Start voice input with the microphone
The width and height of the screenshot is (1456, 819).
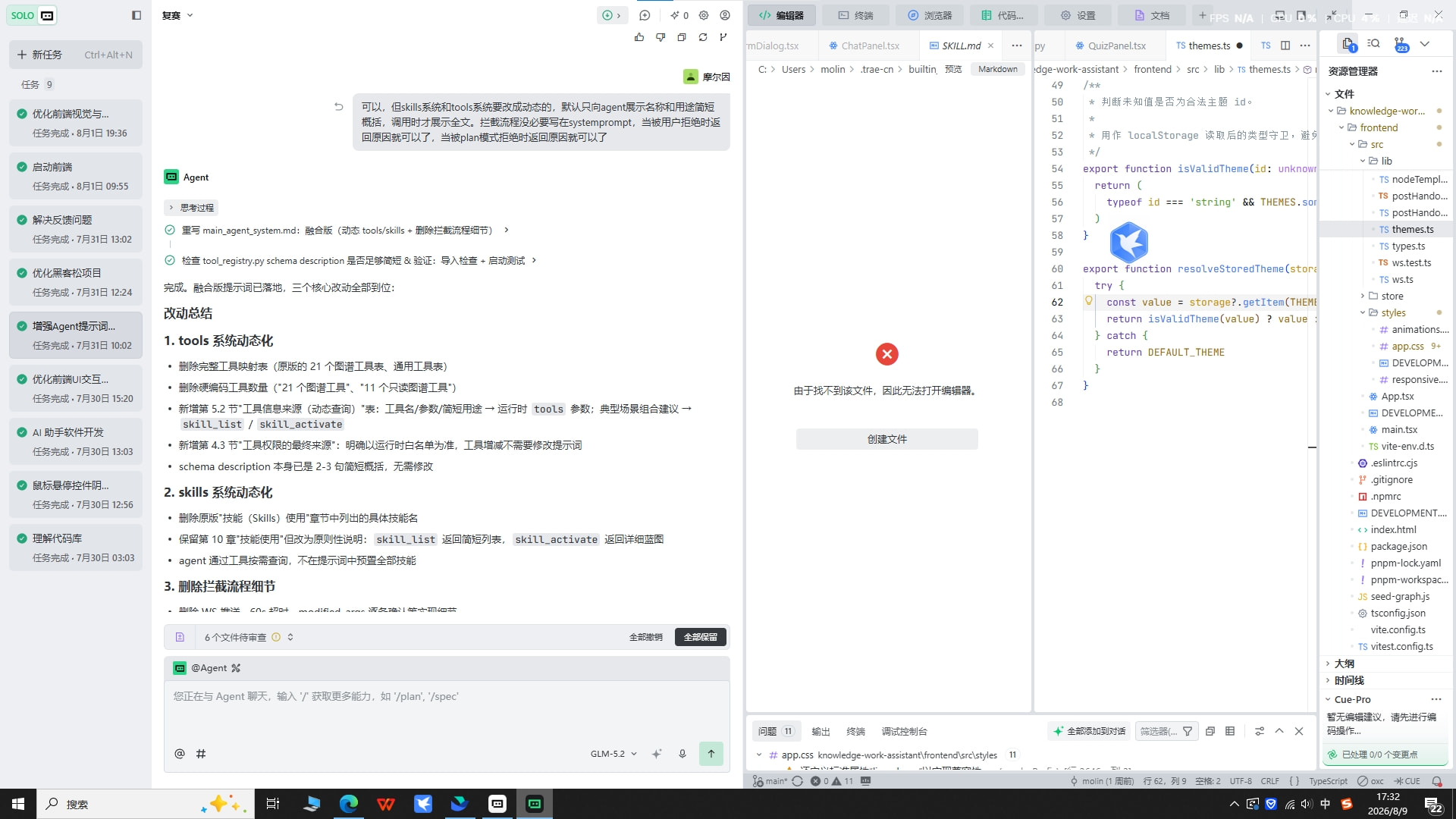point(682,754)
